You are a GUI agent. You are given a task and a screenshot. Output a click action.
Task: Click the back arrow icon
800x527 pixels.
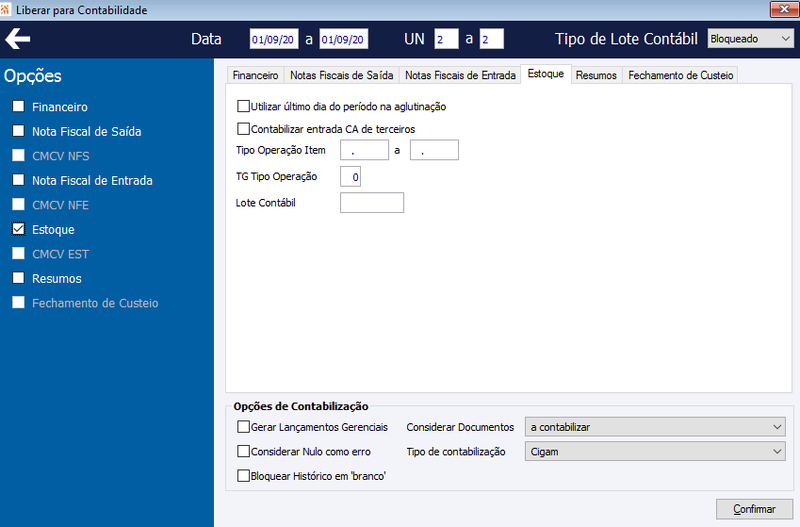pyautogui.click(x=18, y=39)
